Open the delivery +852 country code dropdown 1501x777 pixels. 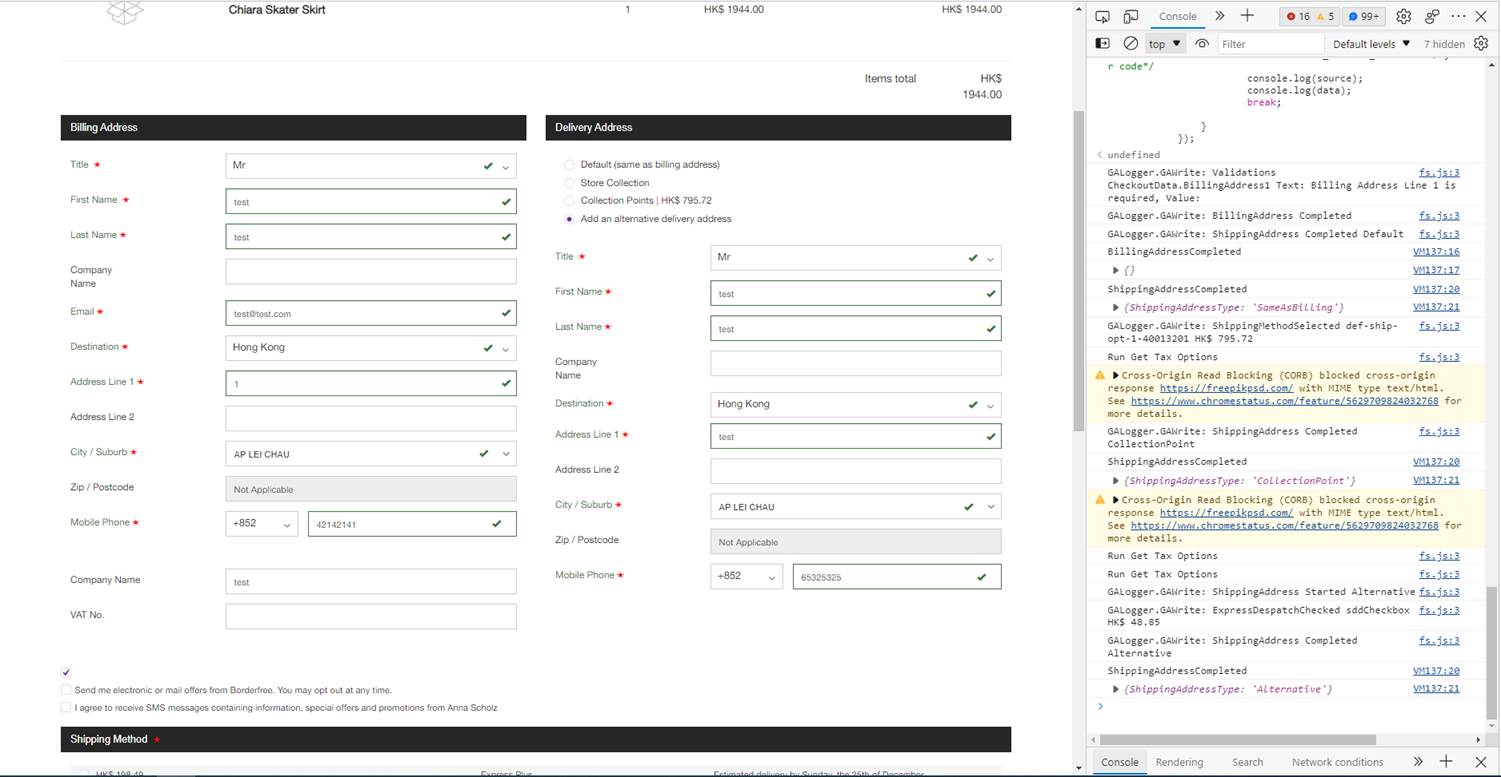(747, 577)
